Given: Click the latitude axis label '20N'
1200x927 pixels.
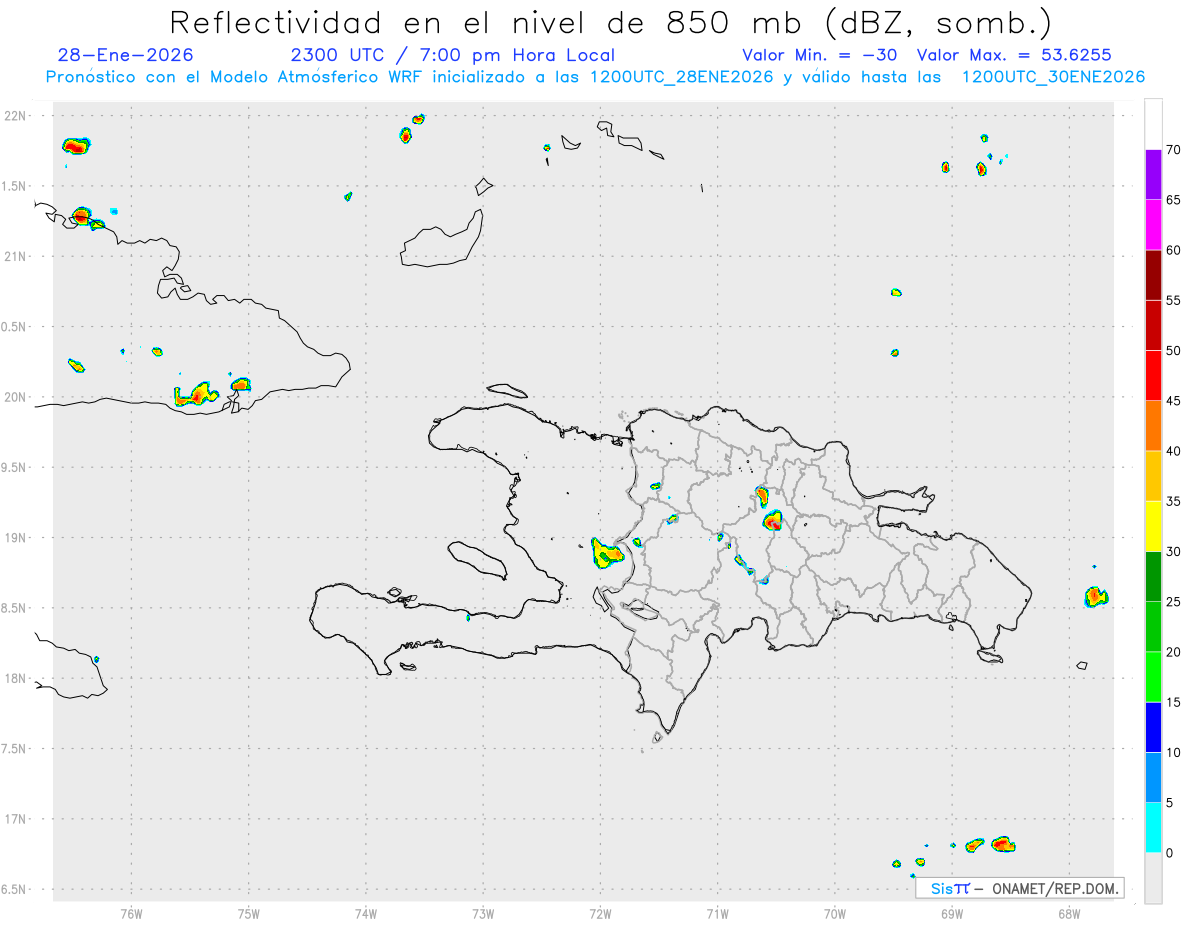Looking at the screenshot, I should [x=17, y=397].
